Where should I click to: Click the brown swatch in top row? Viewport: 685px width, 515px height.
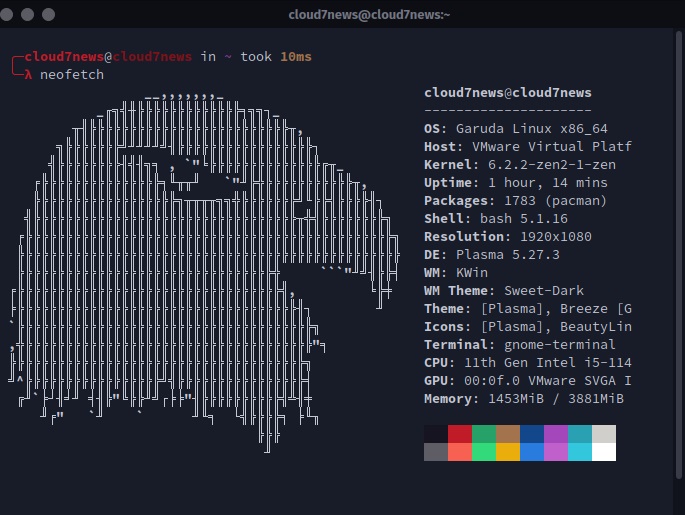click(508, 434)
